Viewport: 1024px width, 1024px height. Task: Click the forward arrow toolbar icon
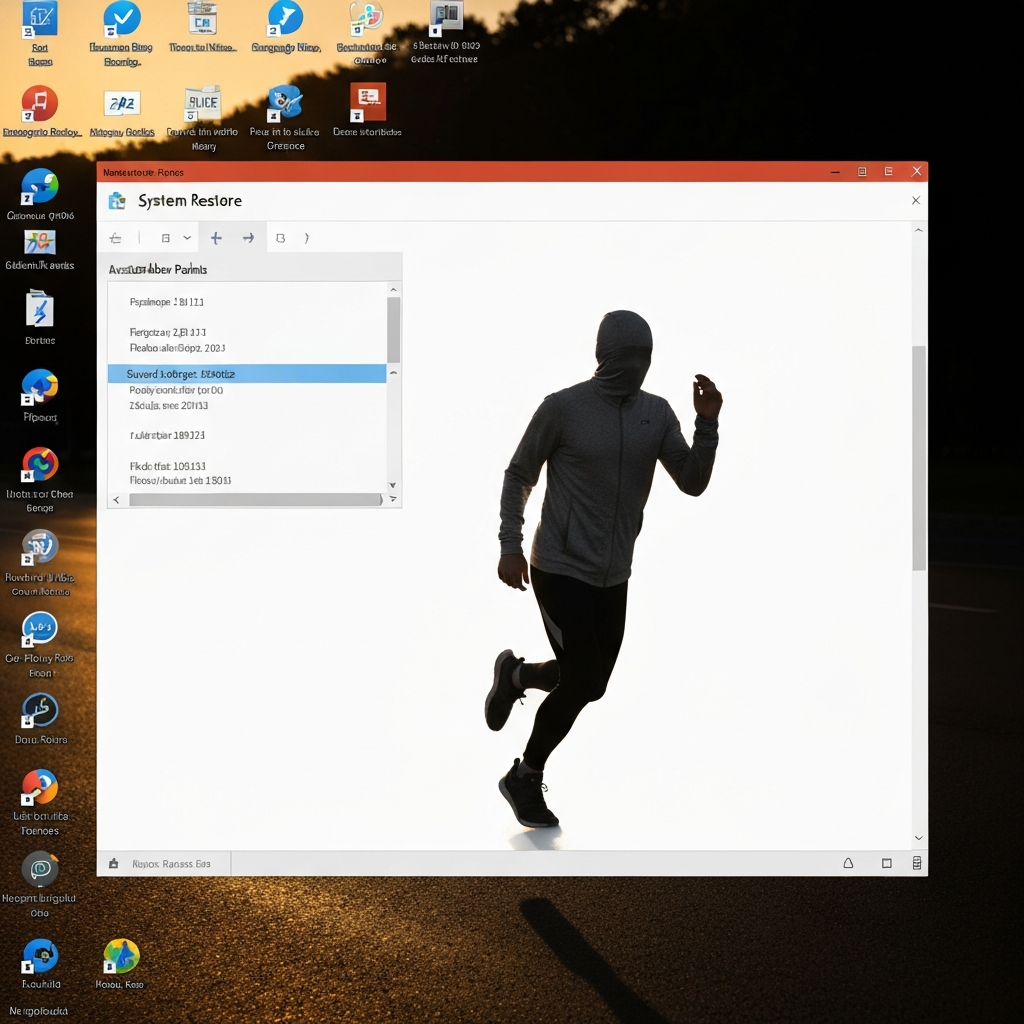tap(247, 237)
